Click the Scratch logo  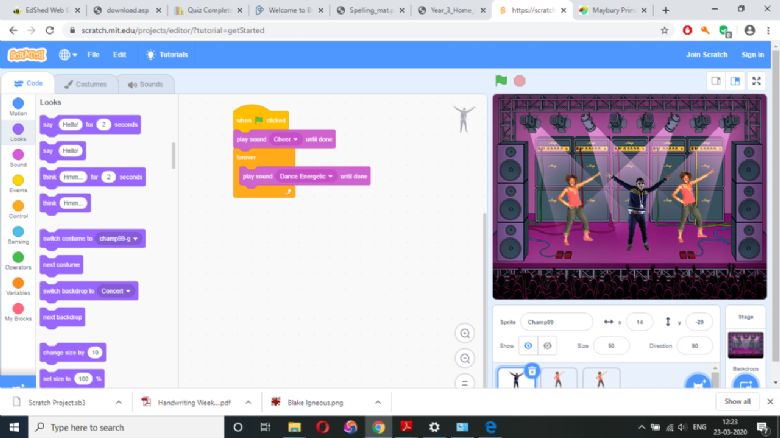coord(27,55)
